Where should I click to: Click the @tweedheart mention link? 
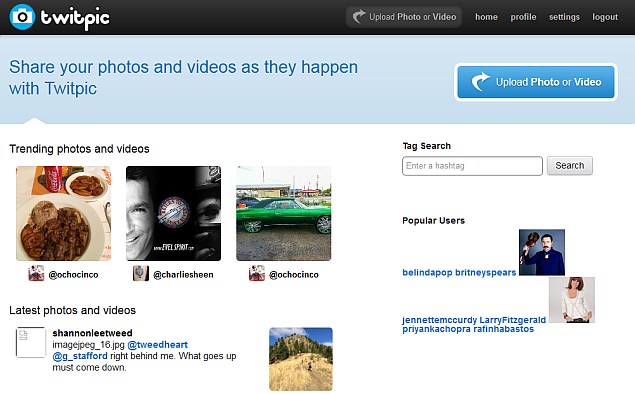point(158,345)
